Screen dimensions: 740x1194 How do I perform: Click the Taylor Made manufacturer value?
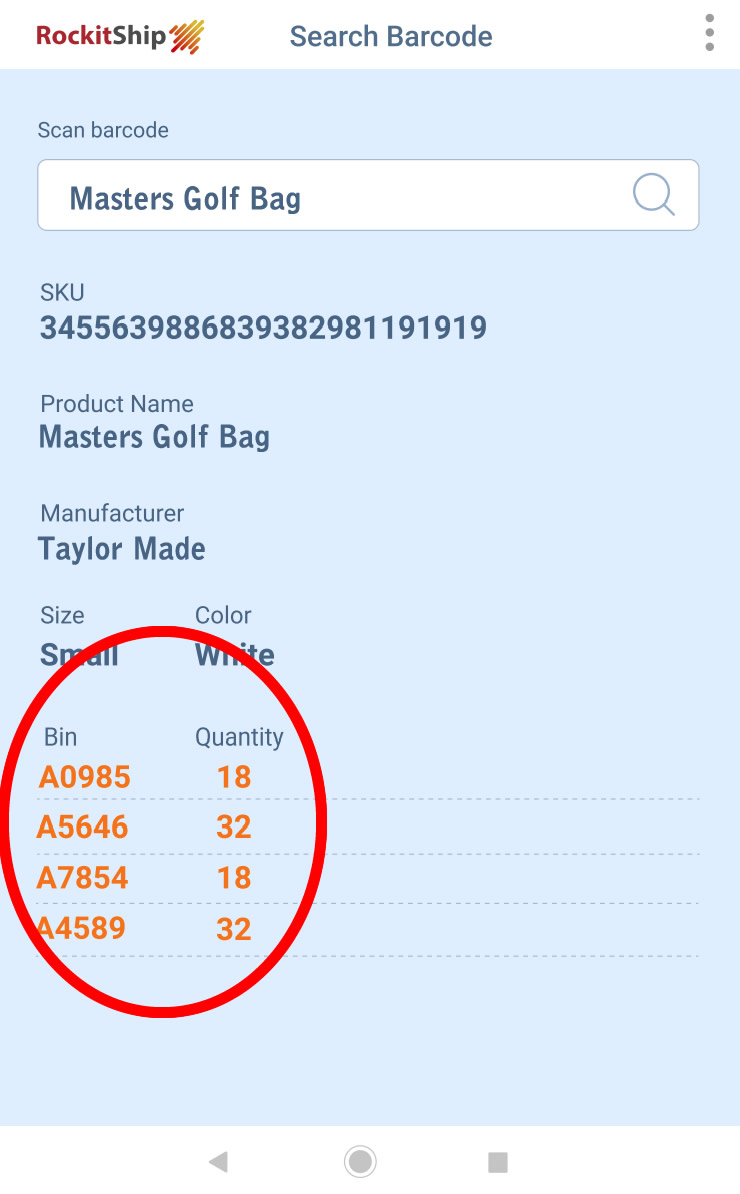click(x=122, y=549)
